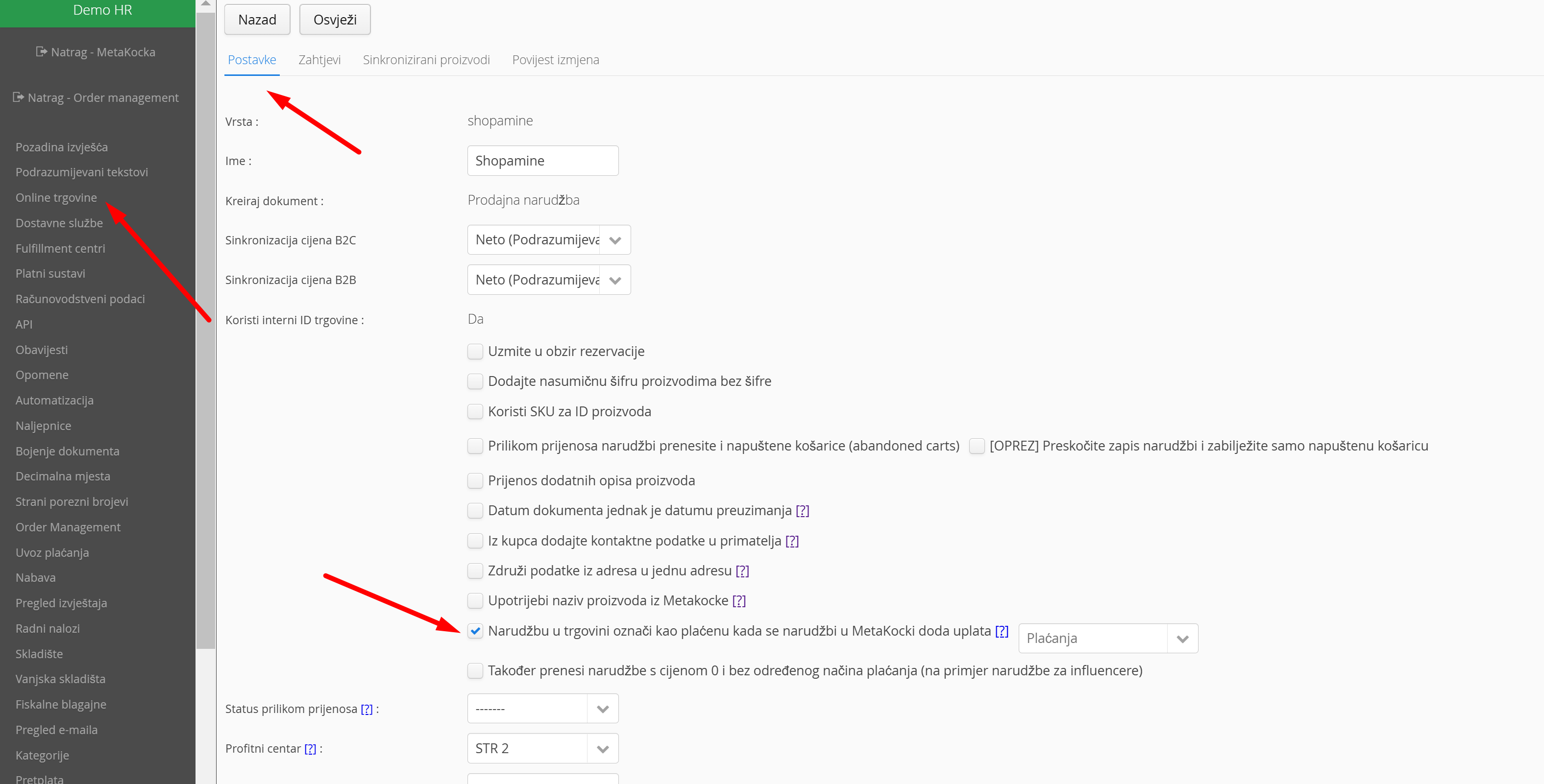1544x784 pixels.
Task: Click exit icon beside Natrag - Order management
Action: [x=18, y=97]
